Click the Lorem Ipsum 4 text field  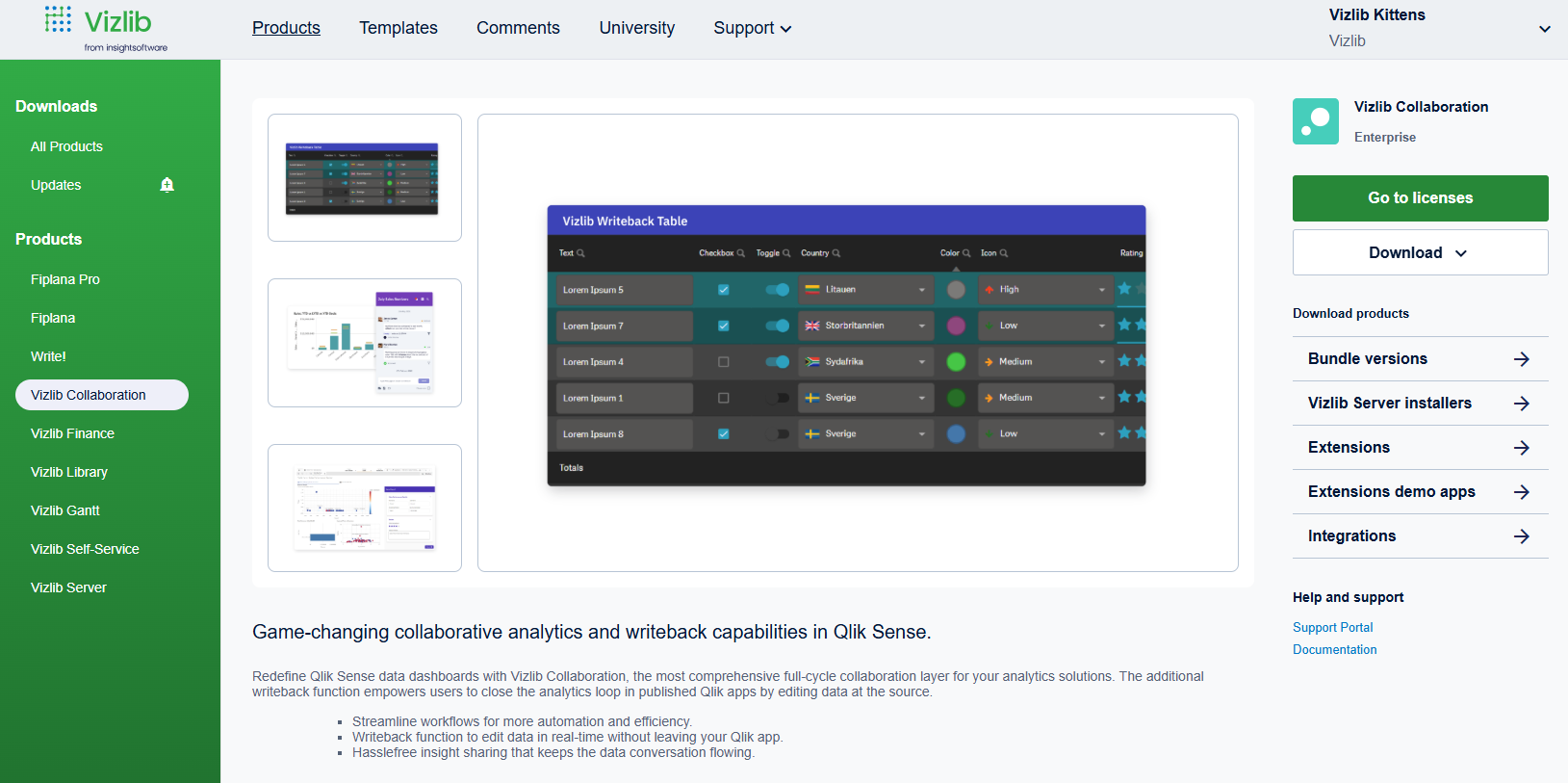[x=624, y=362]
